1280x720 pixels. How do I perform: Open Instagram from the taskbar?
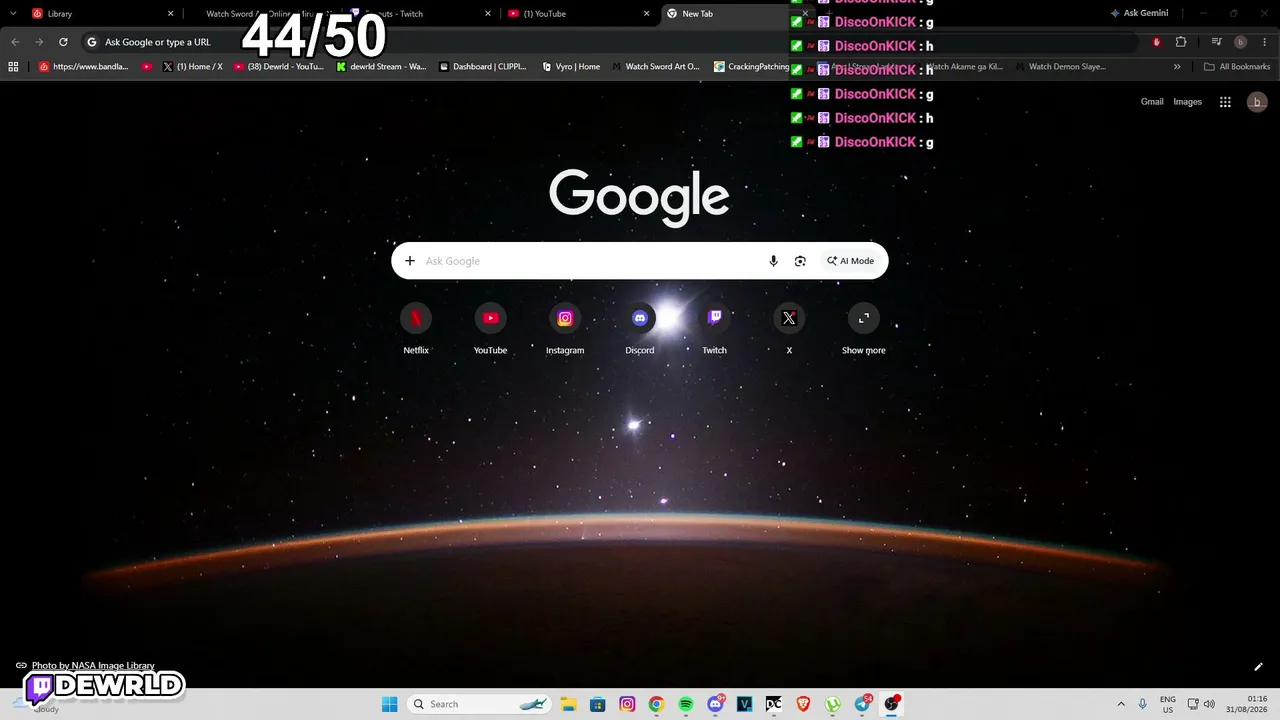627,704
